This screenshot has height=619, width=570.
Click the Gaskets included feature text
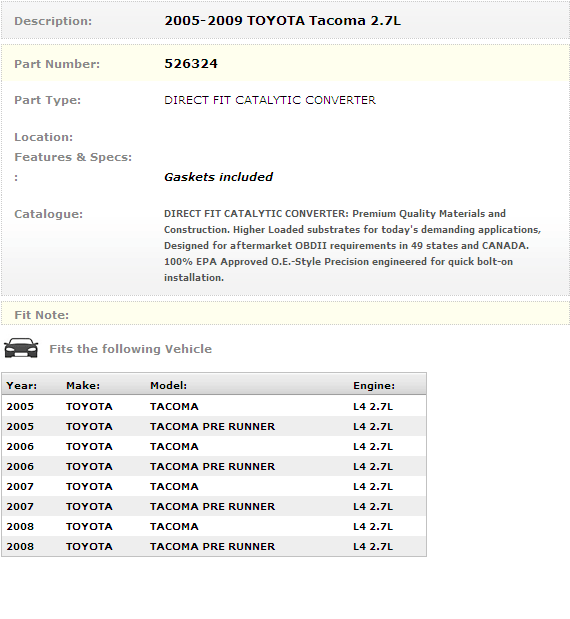point(218,177)
